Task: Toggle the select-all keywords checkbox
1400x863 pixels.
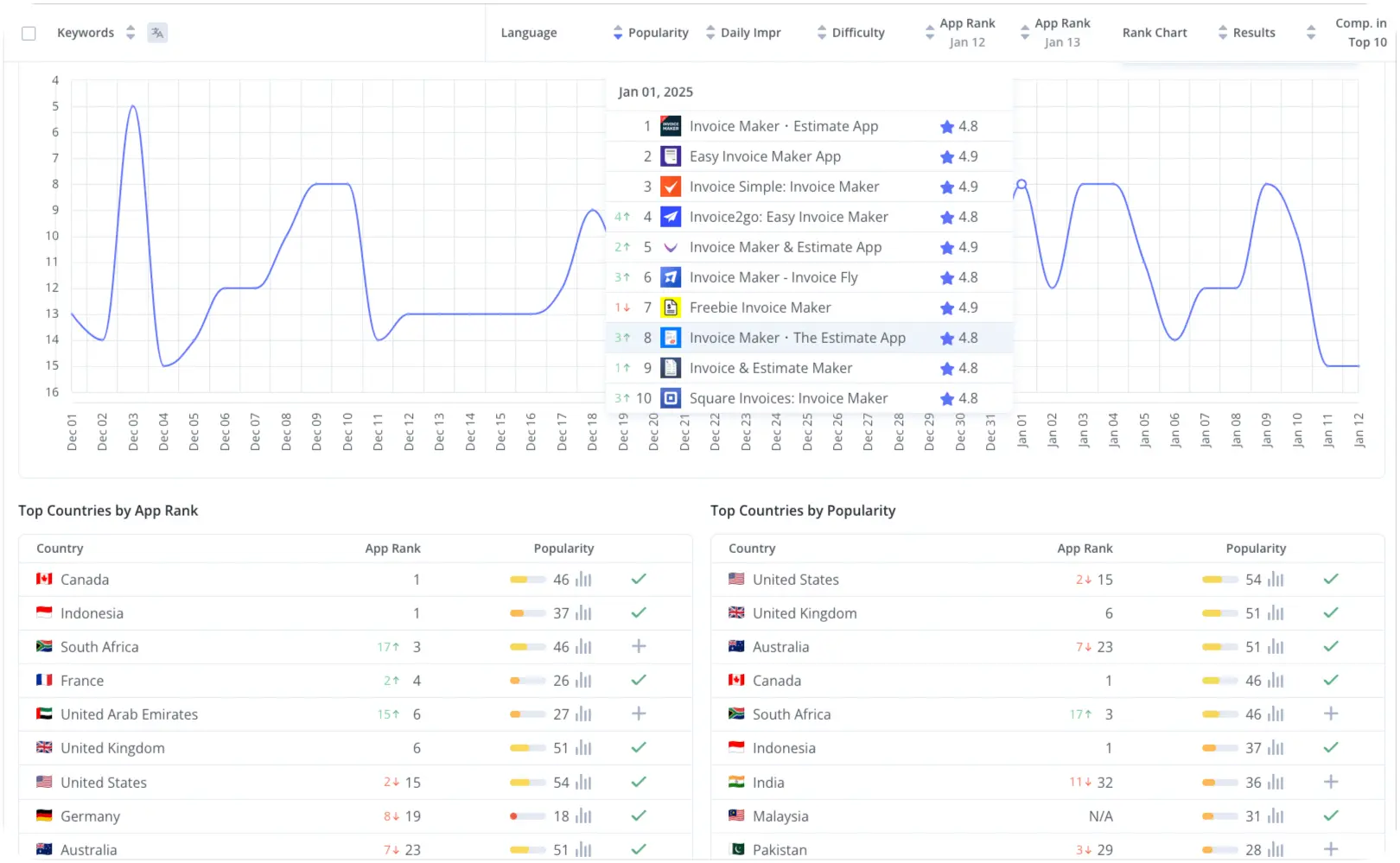Action: (x=29, y=33)
